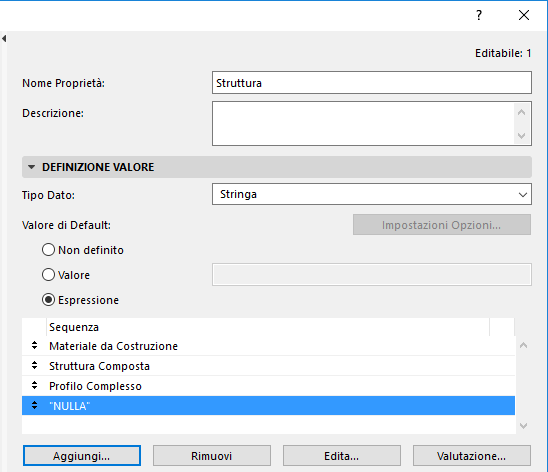Click the Impostazioni Opzioni button
This screenshot has height=472, width=548.
442,225
